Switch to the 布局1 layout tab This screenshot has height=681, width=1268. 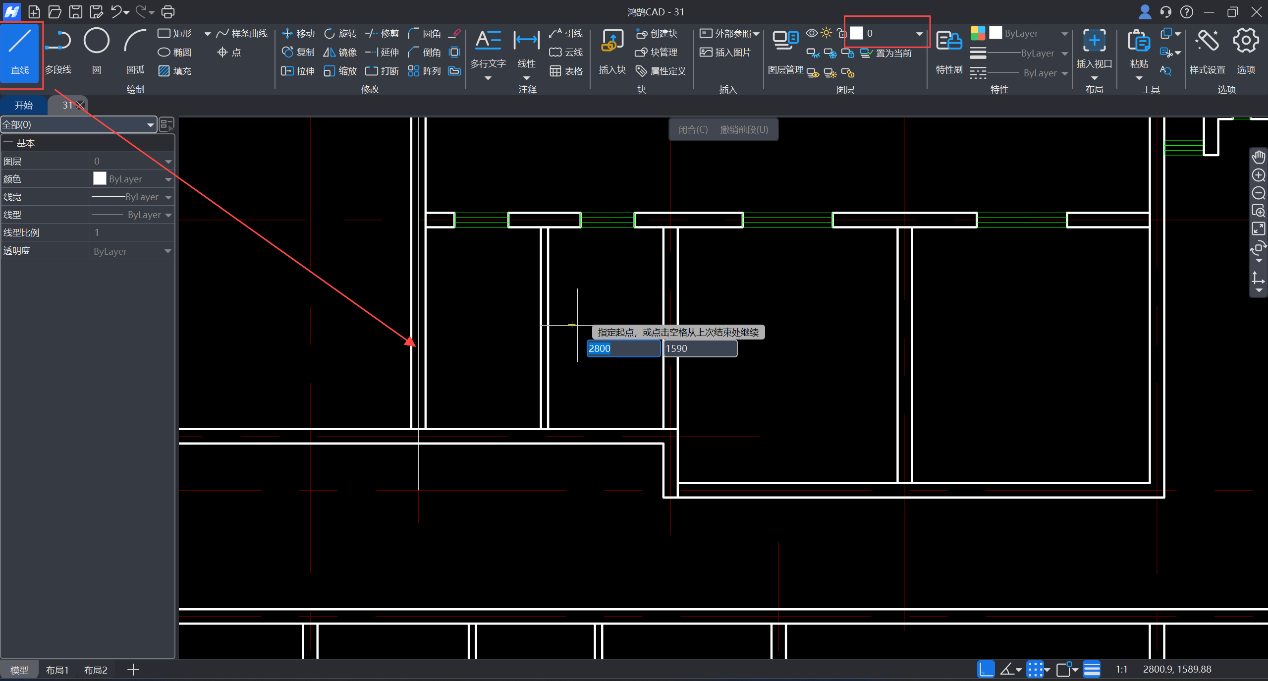pos(56,670)
